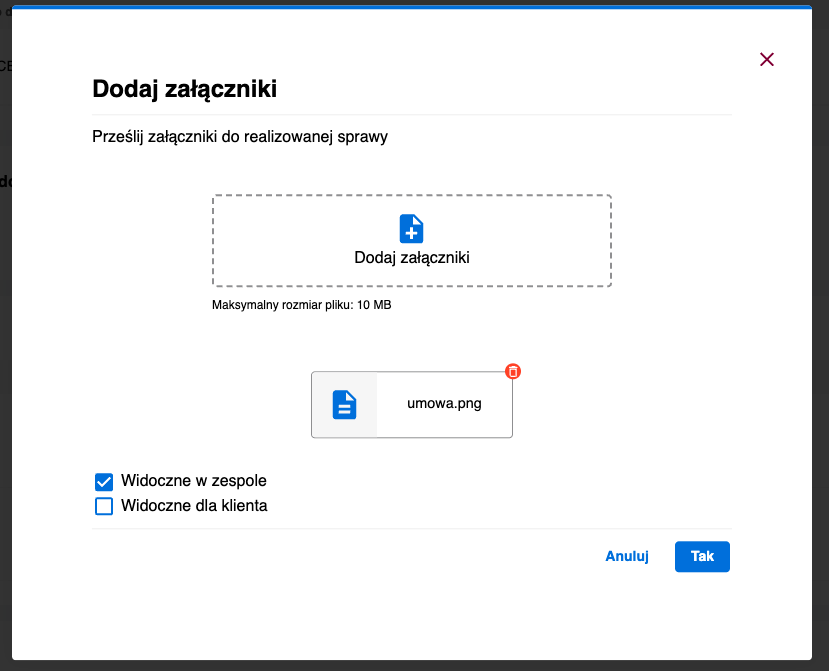The height and width of the screenshot is (671, 829).
Task: Close the dialog with the red X icon
Action: tap(766, 59)
